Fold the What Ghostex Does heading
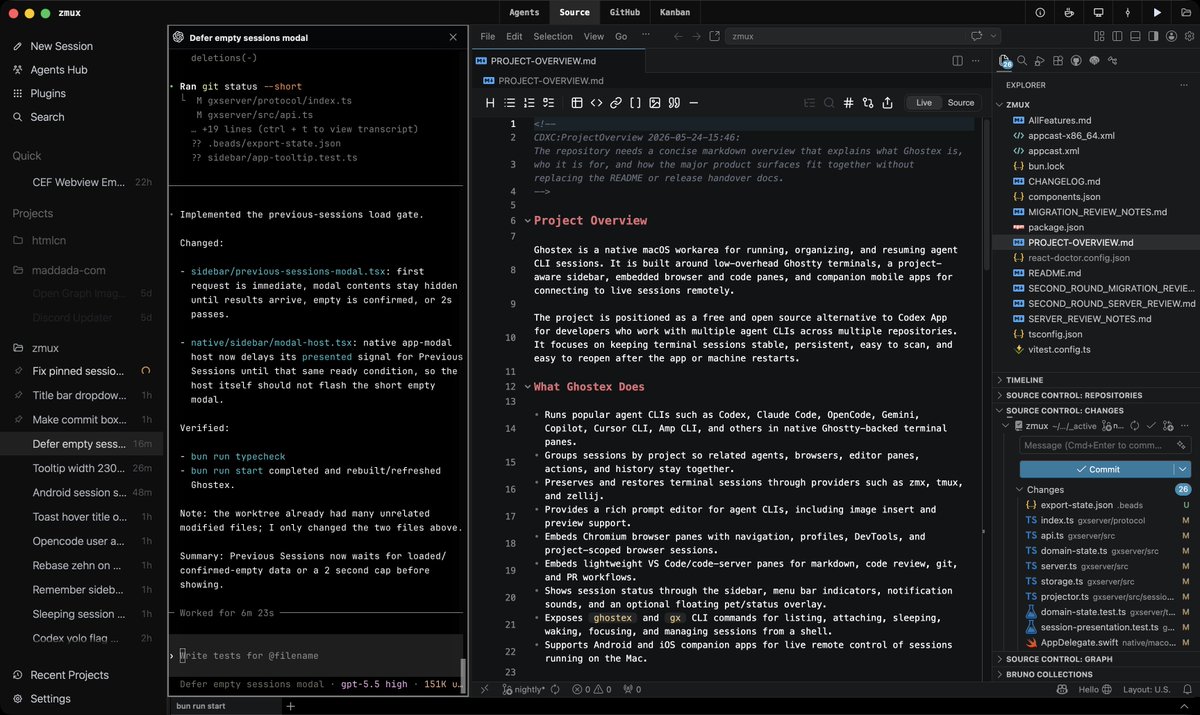Viewport: 1200px width, 715px height. pyautogui.click(x=528, y=387)
